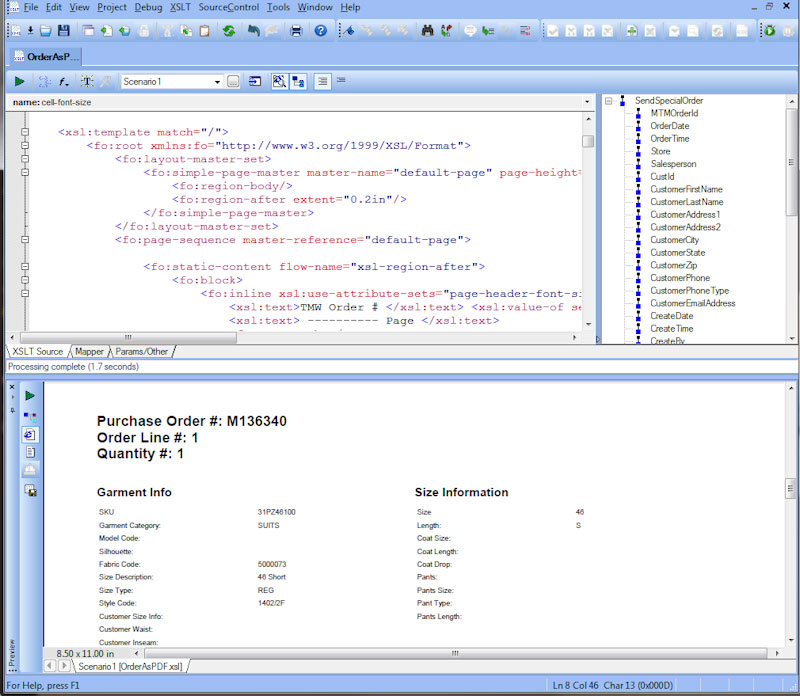Open the SourceControl menu
This screenshot has width=800, height=696.
[228, 7]
